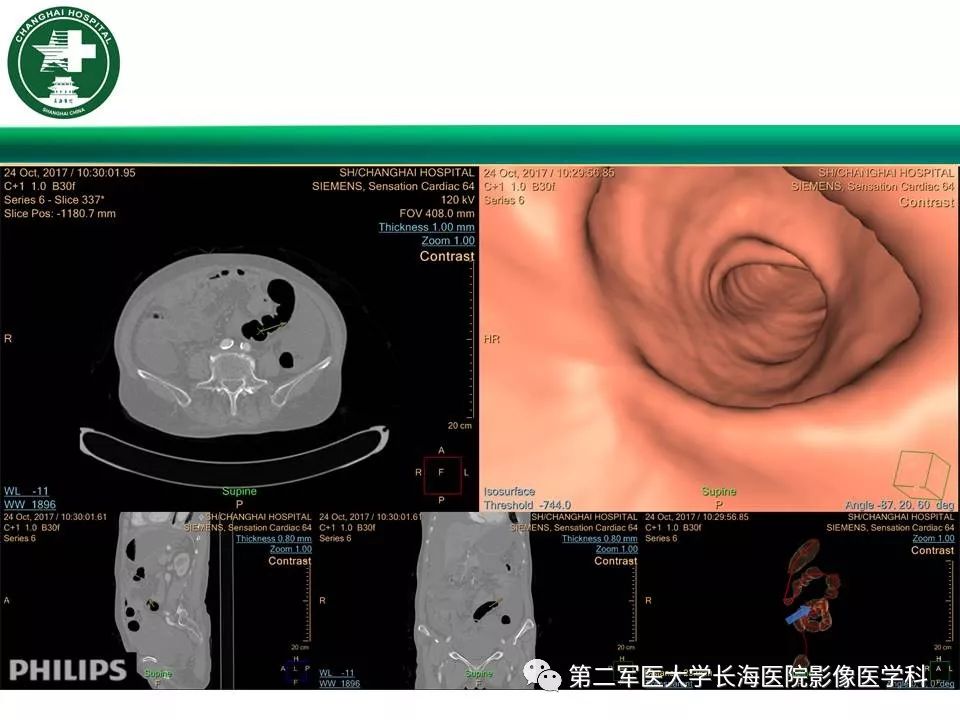Click the green Supine label in axial view
960x720 pixels.
pos(239,491)
